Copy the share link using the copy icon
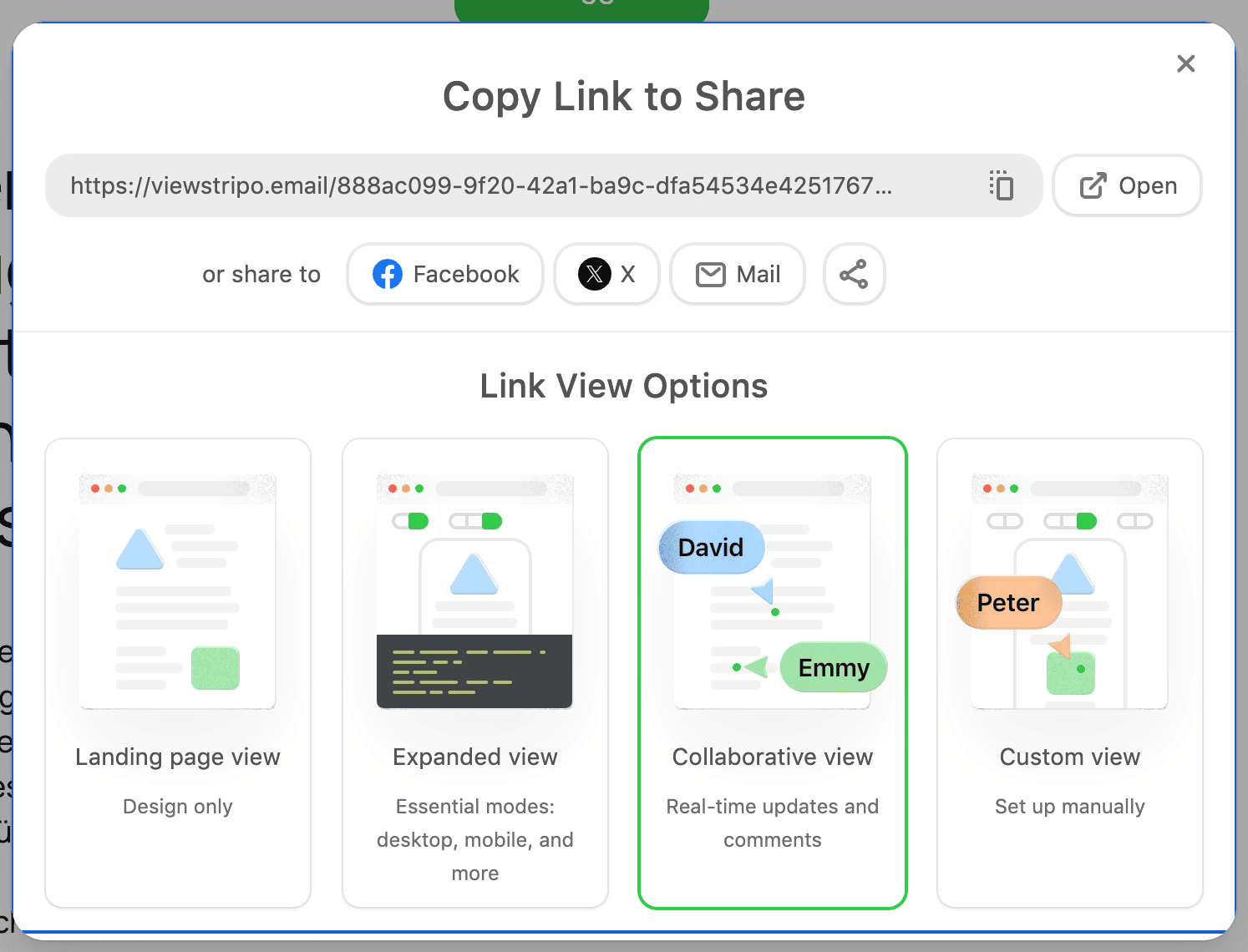 (1001, 185)
